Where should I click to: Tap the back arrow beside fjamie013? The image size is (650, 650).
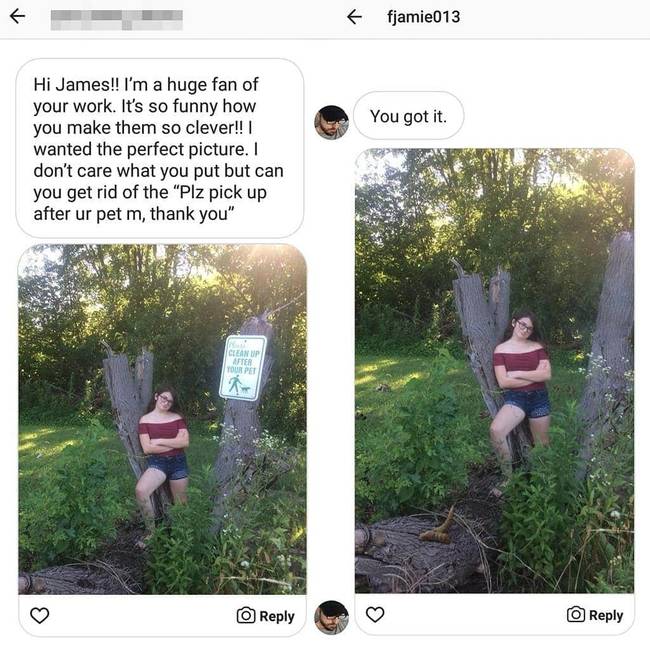(354, 17)
